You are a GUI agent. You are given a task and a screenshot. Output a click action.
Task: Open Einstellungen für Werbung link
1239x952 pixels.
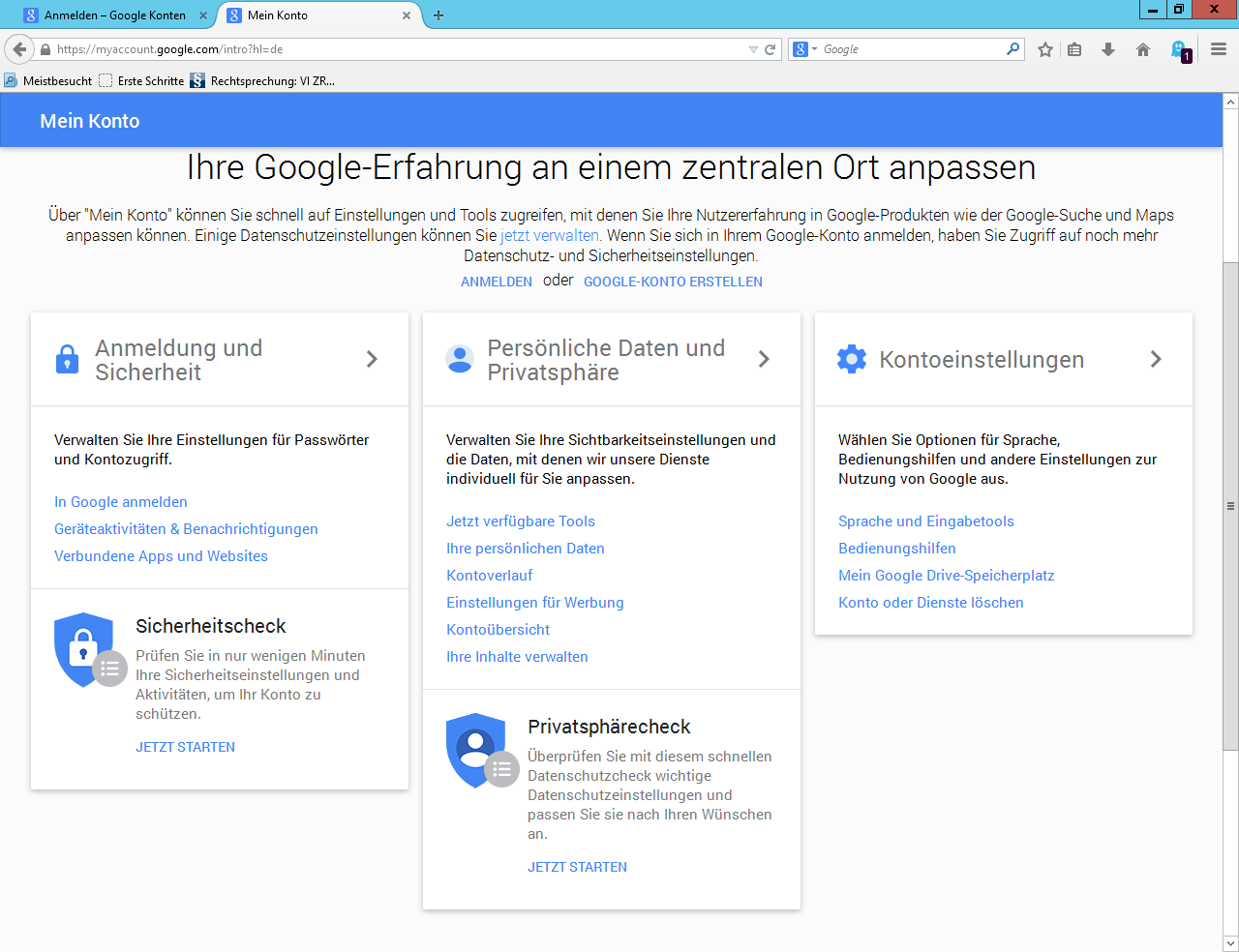(x=535, y=603)
